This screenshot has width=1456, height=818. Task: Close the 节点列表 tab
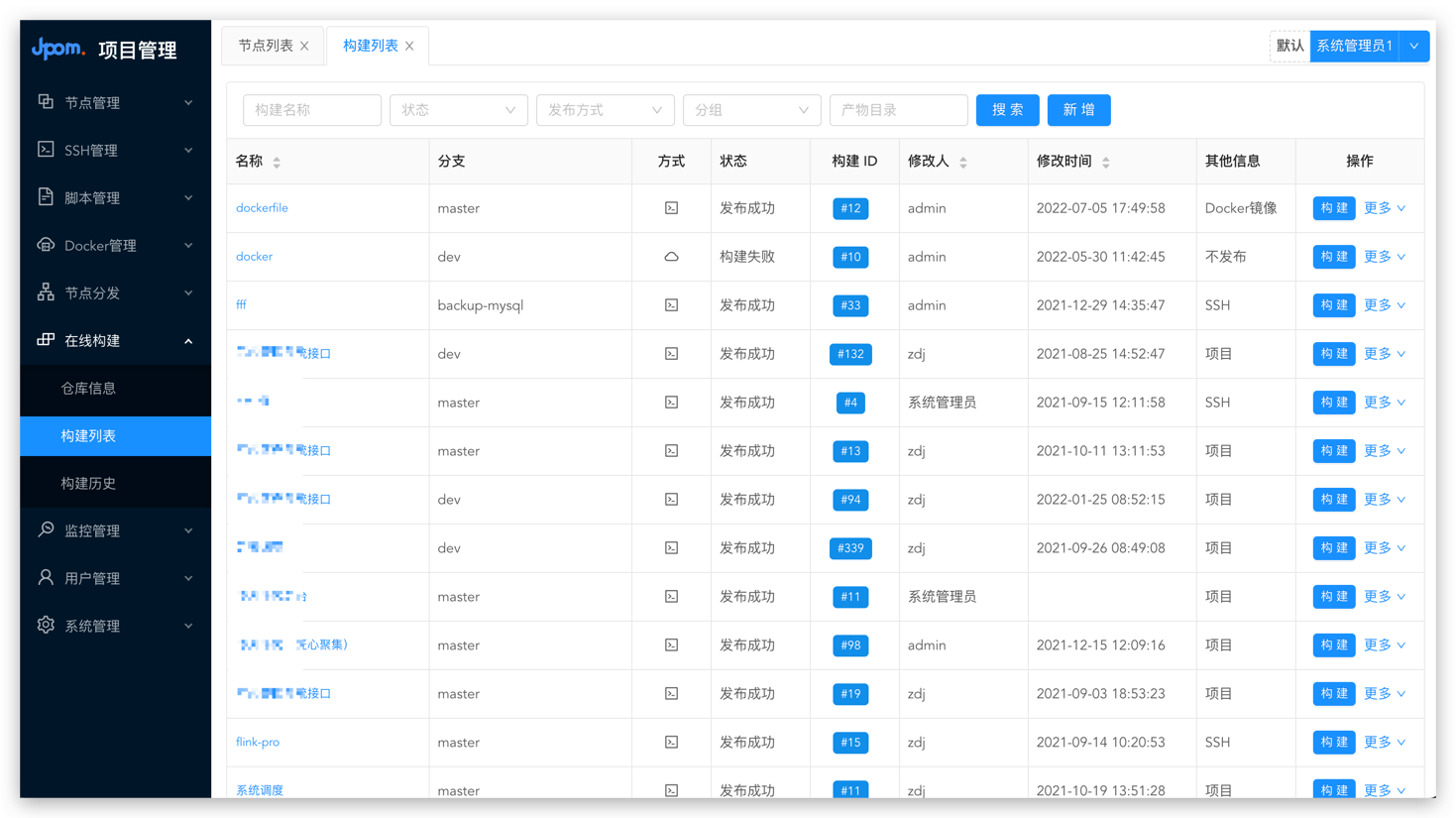pos(304,46)
